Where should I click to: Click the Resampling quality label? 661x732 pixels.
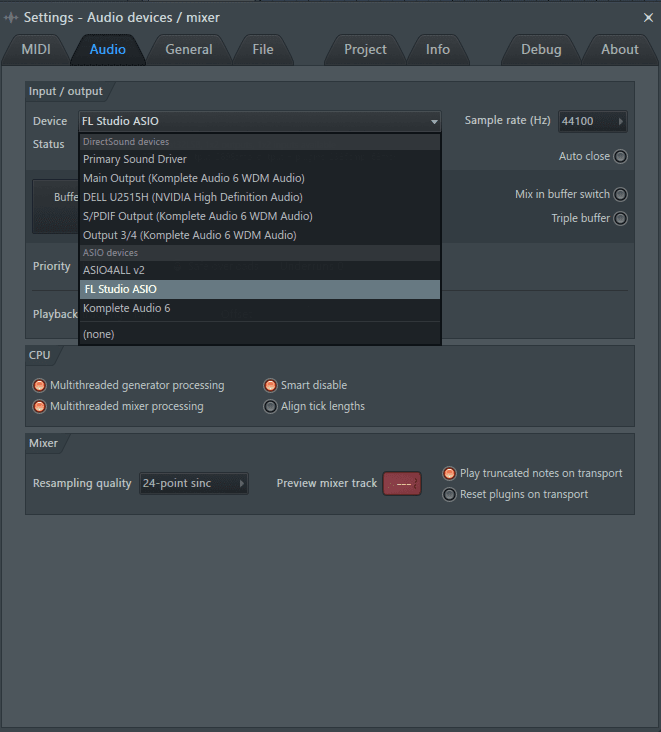tap(82, 484)
